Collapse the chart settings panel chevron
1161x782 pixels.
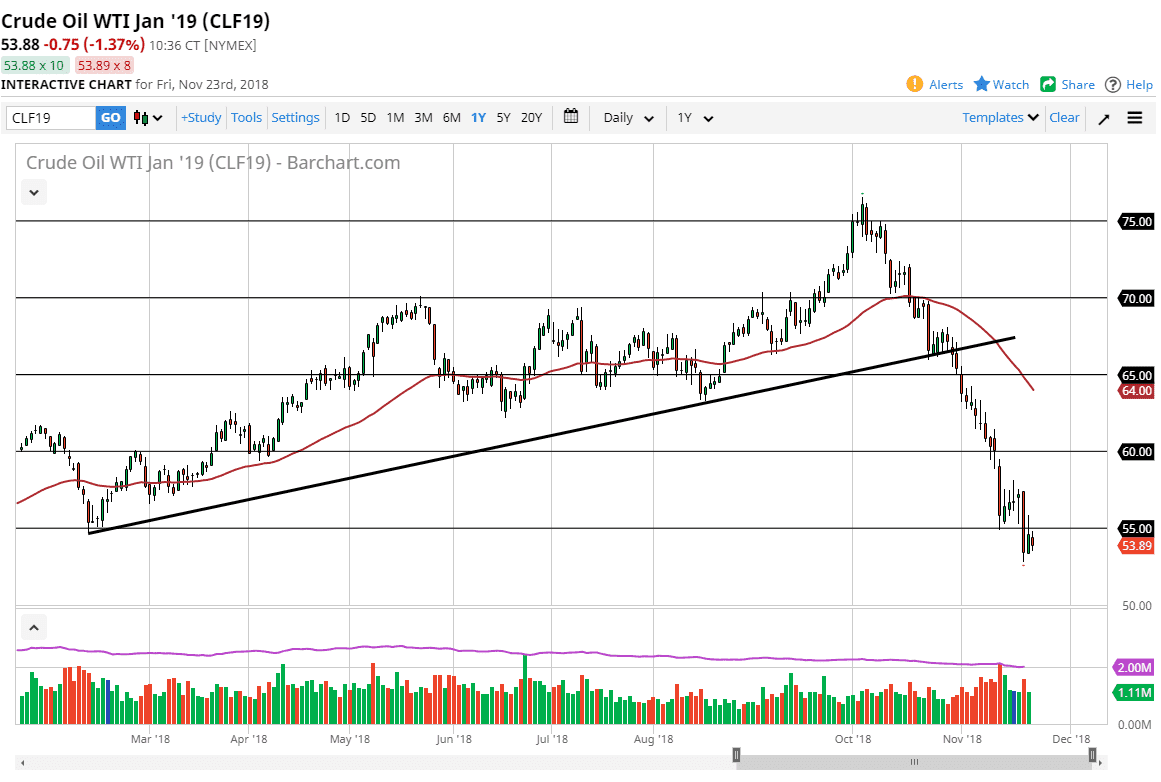(x=33, y=192)
